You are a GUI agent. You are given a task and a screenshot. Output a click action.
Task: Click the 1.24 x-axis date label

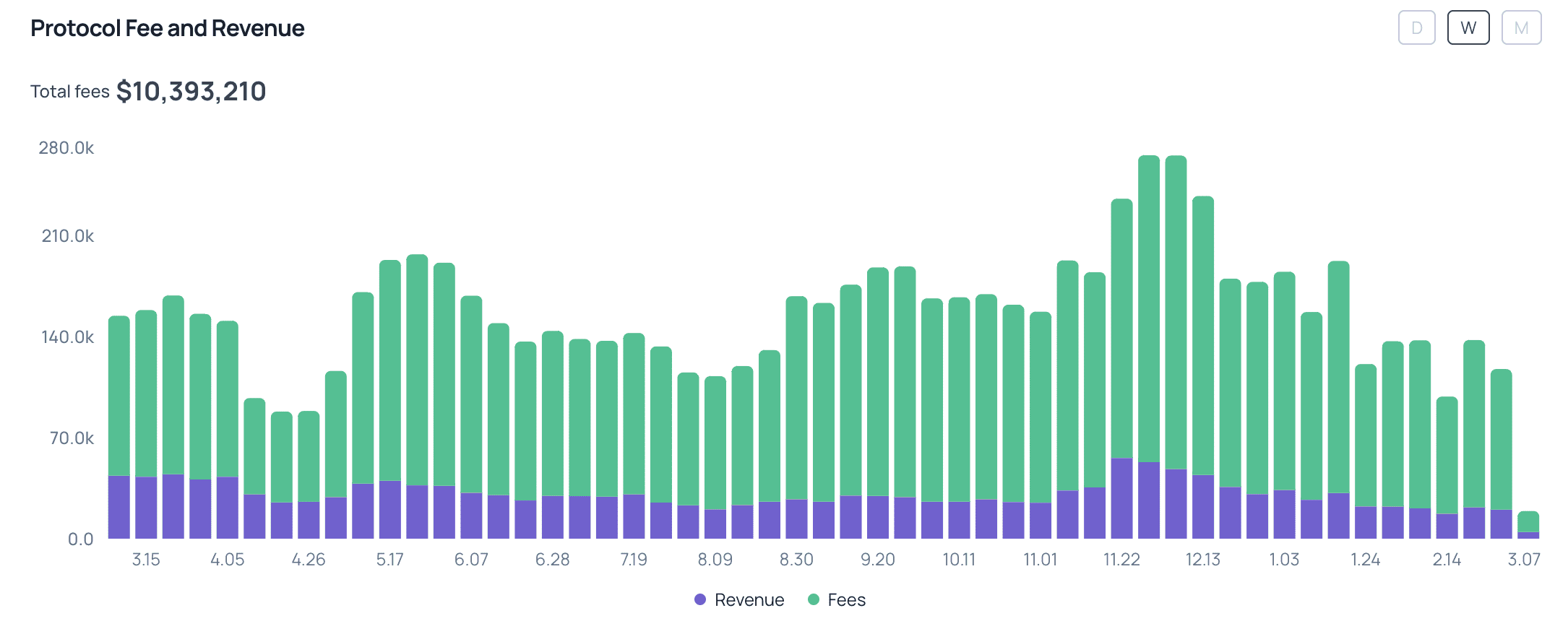point(1365,560)
